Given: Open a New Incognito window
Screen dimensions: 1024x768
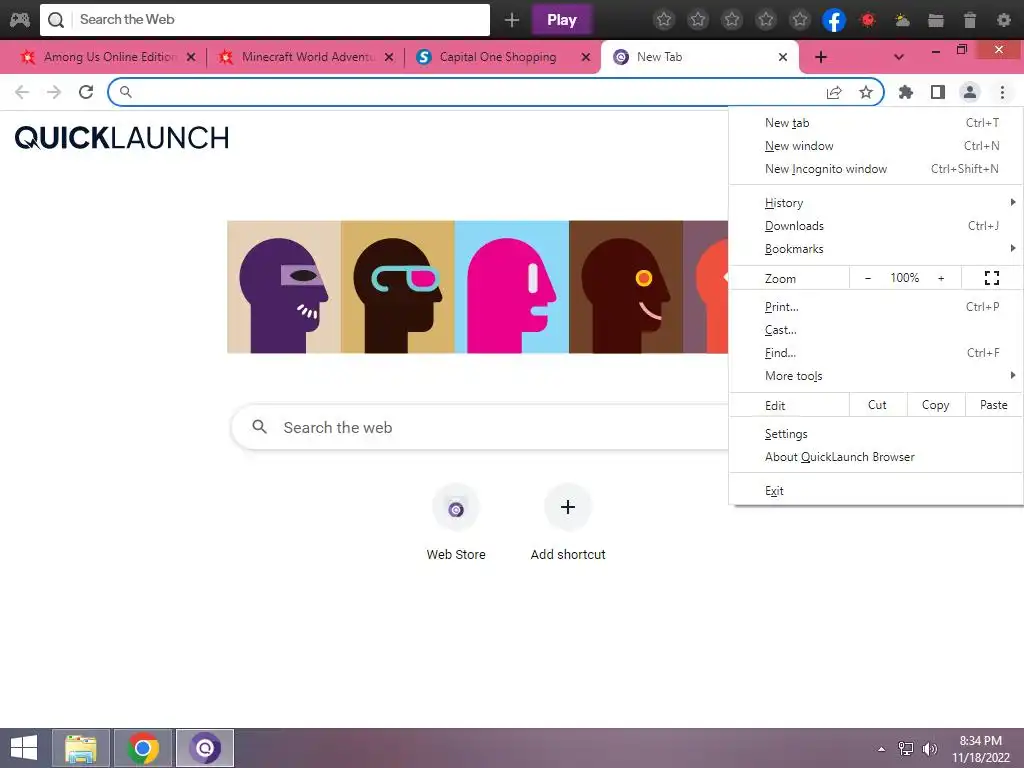Looking at the screenshot, I should 876,168.
